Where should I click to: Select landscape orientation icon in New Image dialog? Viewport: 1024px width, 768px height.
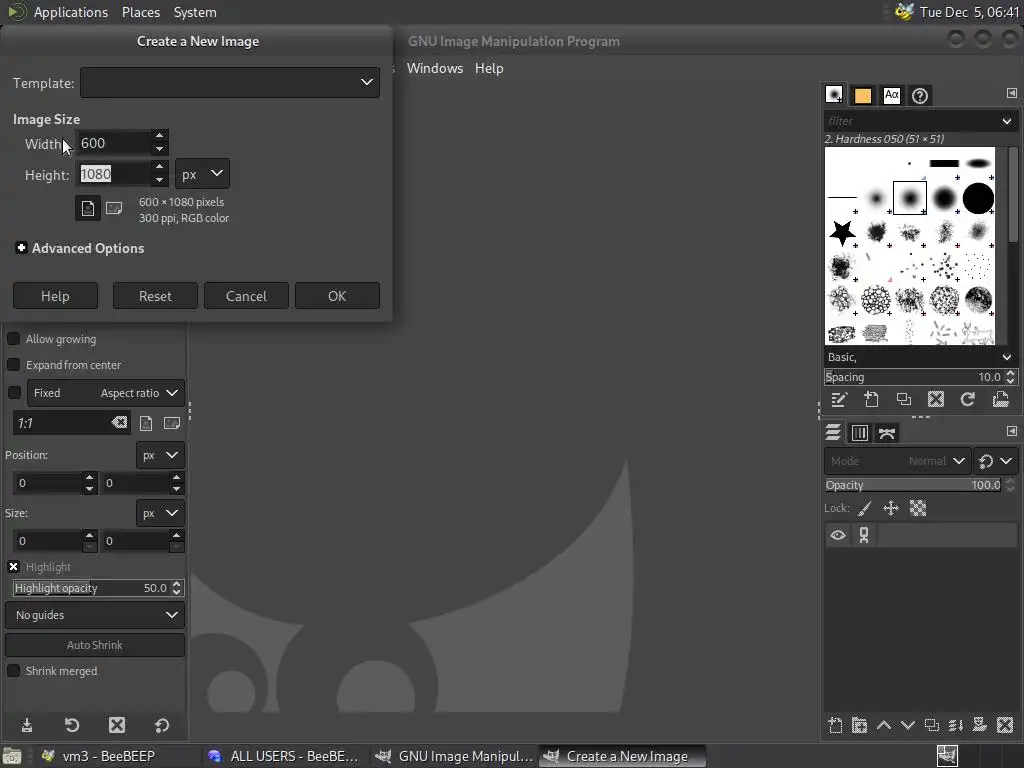tap(114, 208)
